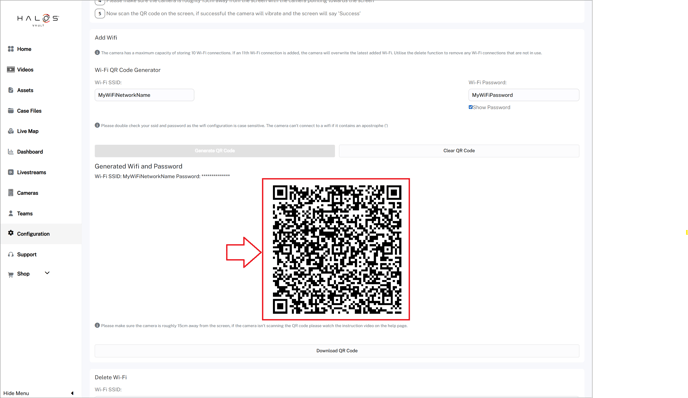The width and height of the screenshot is (688, 398).
Task: Click the Wi-Fi SSID input field
Action: pyautogui.click(x=144, y=95)
